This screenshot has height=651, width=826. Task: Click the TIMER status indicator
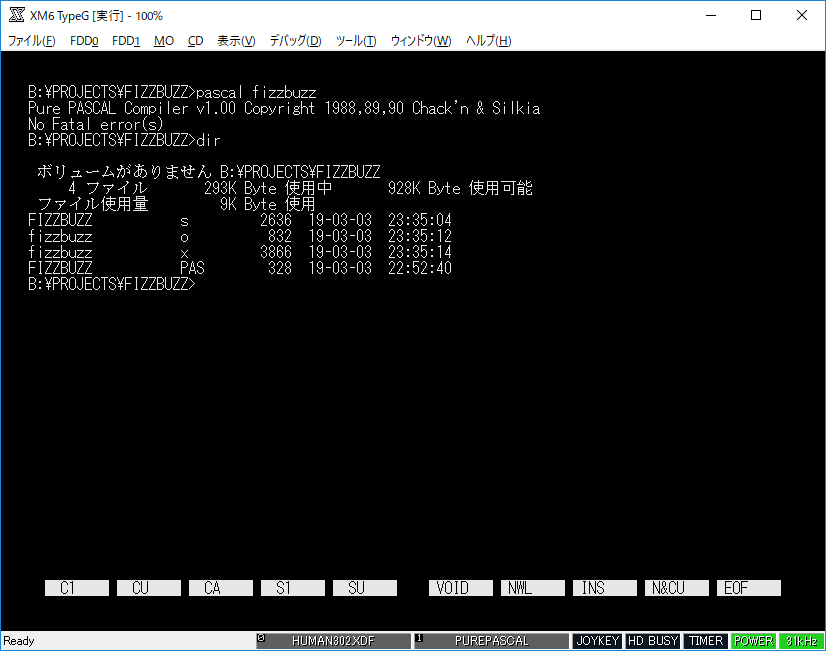coord(706,641)
